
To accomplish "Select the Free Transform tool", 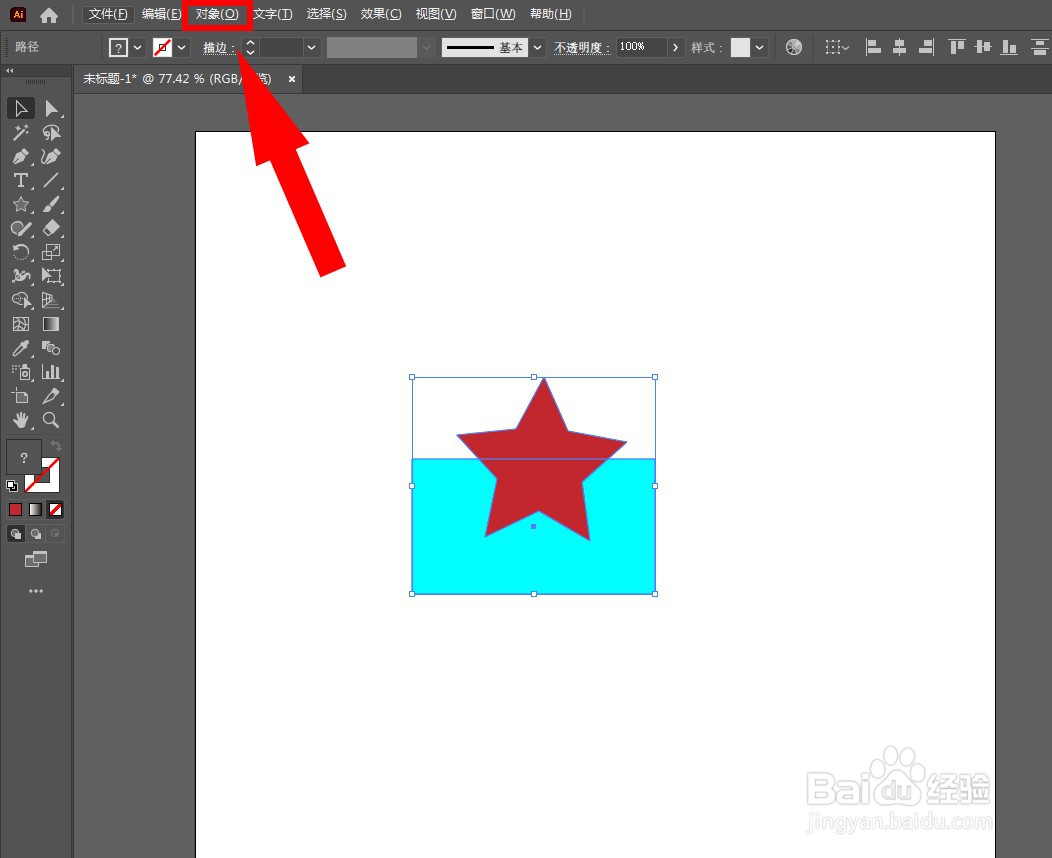I will pos(51,276).
